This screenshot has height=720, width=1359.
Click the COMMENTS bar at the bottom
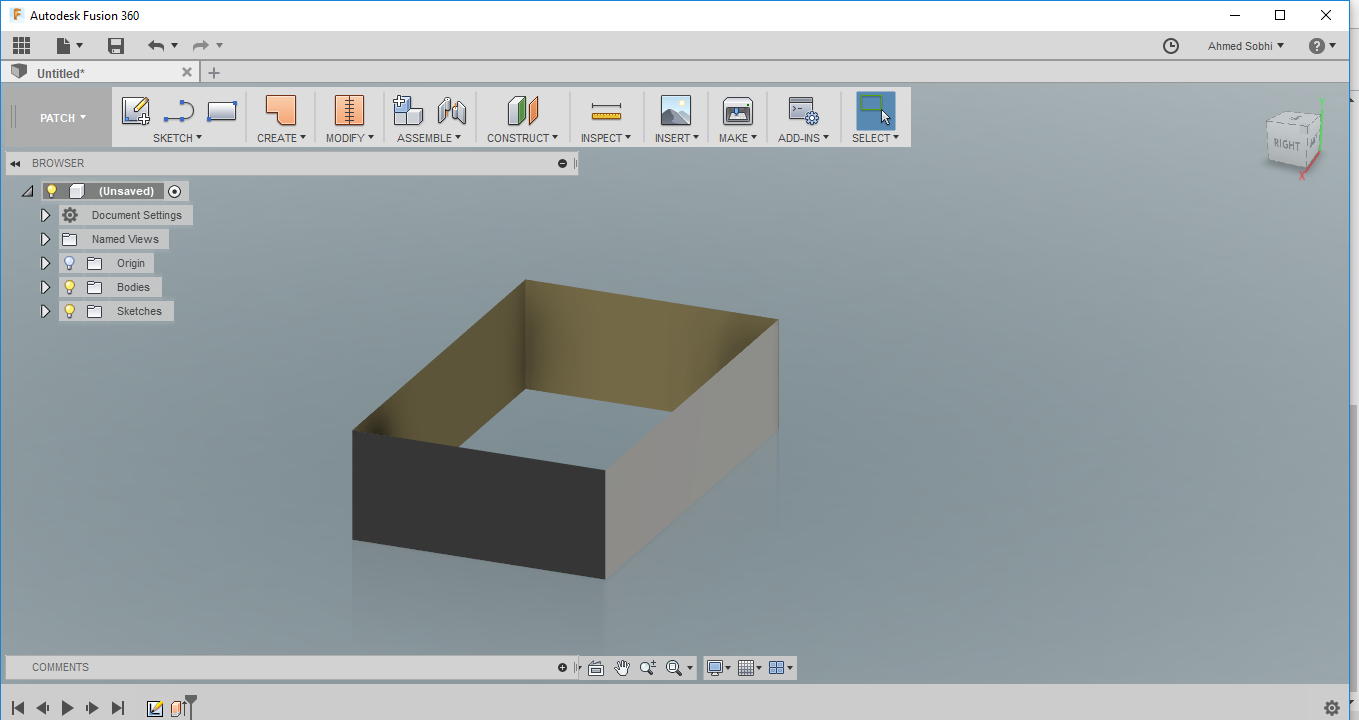[x=61, y=667]
